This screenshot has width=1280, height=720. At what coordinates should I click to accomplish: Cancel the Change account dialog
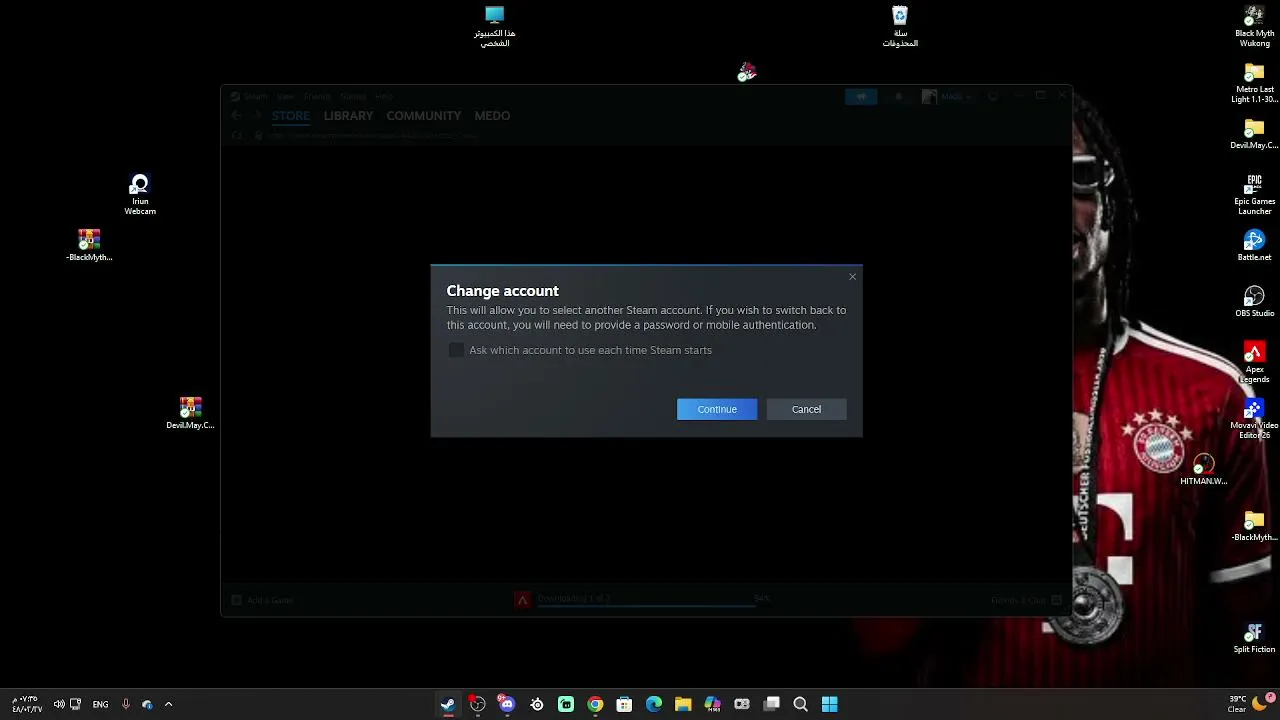click(x=806, y=409)
